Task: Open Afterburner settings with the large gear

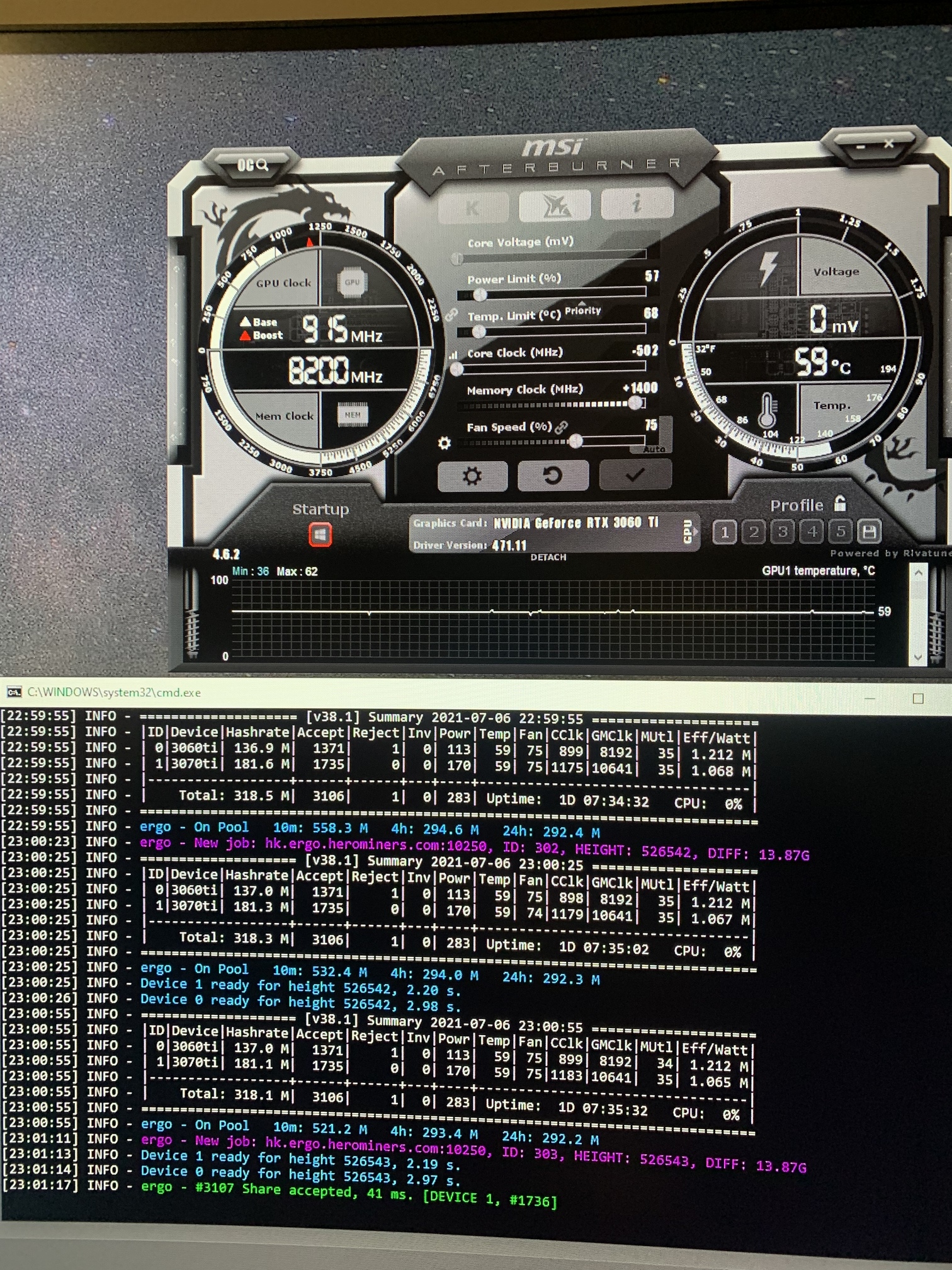Action: [x=472, y=476]
